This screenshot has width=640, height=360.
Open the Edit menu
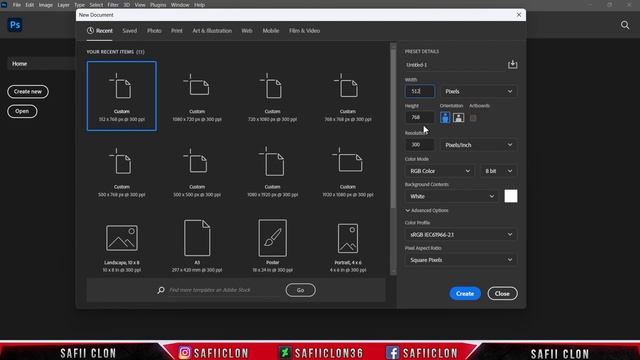click(30, 5)
